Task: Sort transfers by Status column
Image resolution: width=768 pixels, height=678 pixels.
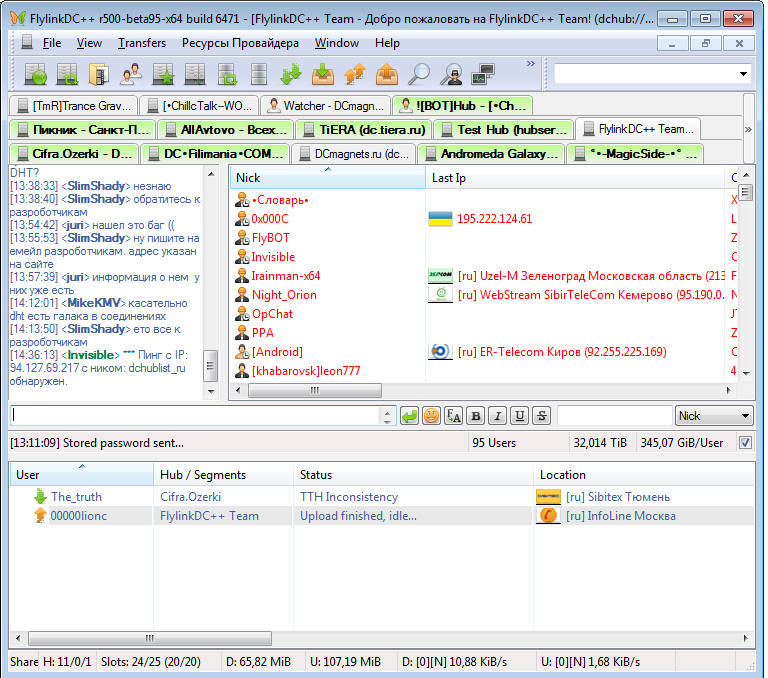Action: coord(413,475)
